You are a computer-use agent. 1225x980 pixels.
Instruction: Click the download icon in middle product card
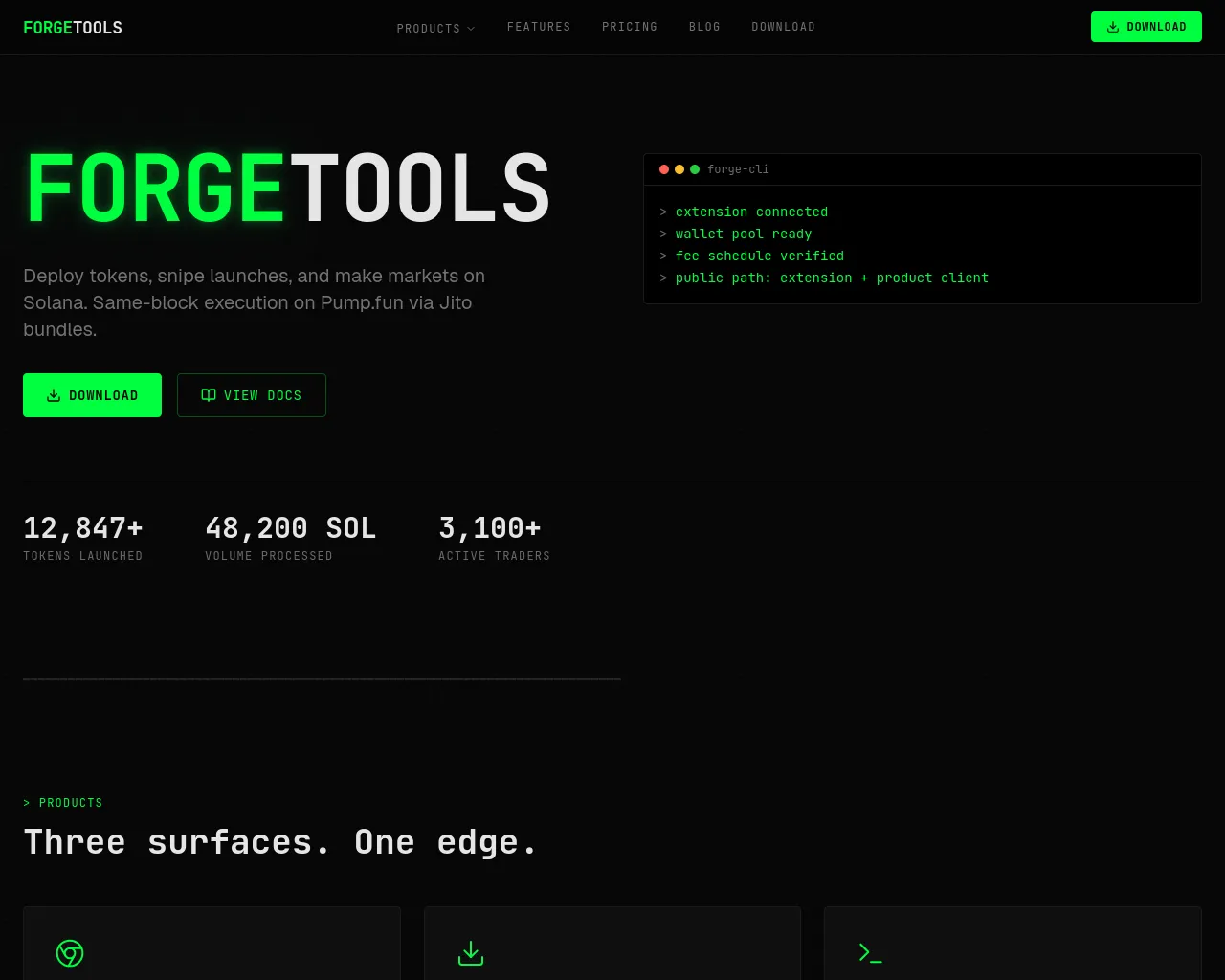coord(471,953)
